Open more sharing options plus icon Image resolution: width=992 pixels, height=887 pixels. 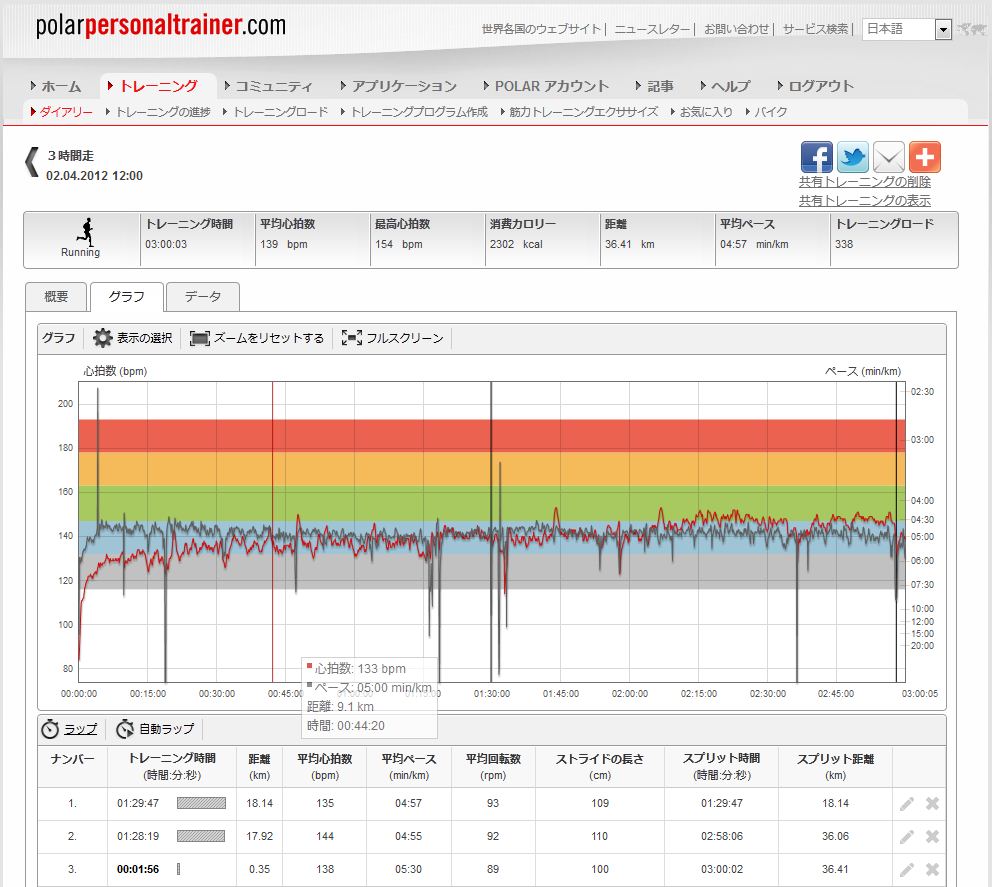924,157
